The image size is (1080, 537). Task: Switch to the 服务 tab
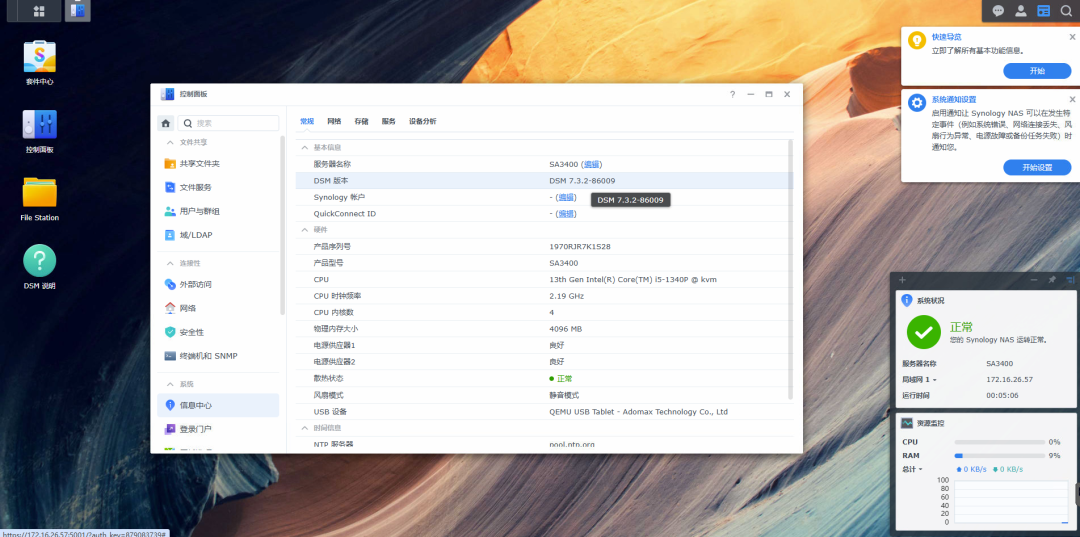[x=388, y=121]
